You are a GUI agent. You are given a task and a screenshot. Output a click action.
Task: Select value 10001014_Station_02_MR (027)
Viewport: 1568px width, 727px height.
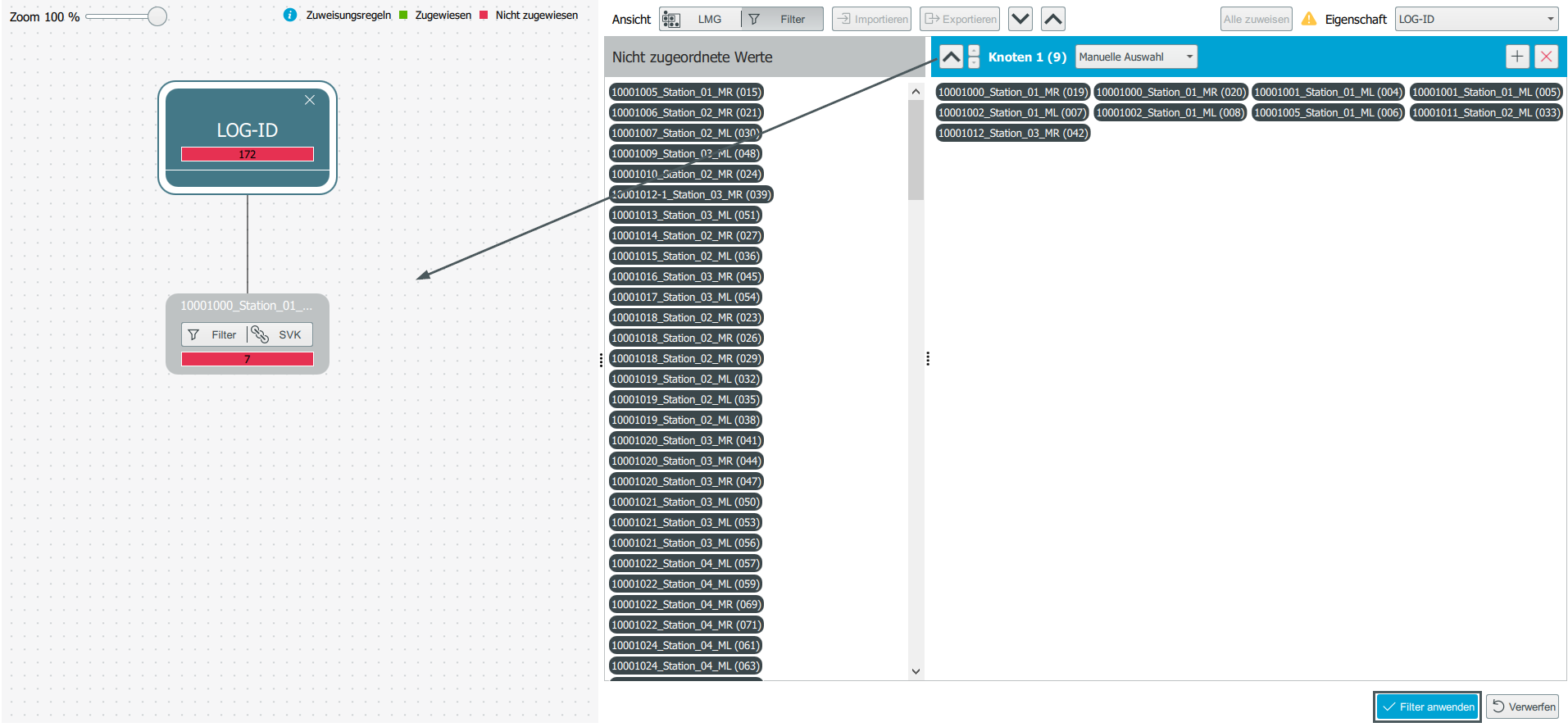click(x=685, y=235)
